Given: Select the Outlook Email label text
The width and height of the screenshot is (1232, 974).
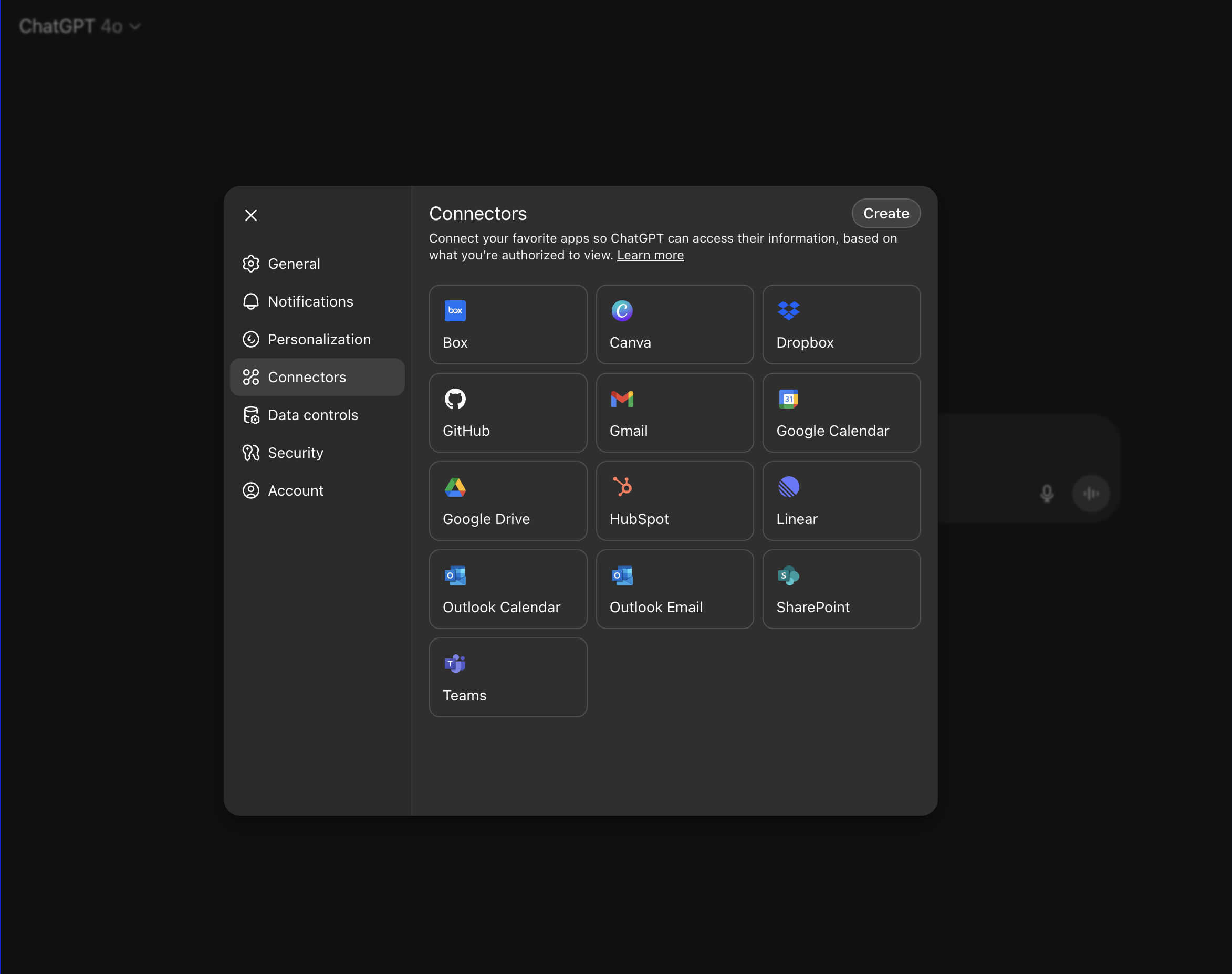Looking at the screenshot, I should [x=656, y=607].
